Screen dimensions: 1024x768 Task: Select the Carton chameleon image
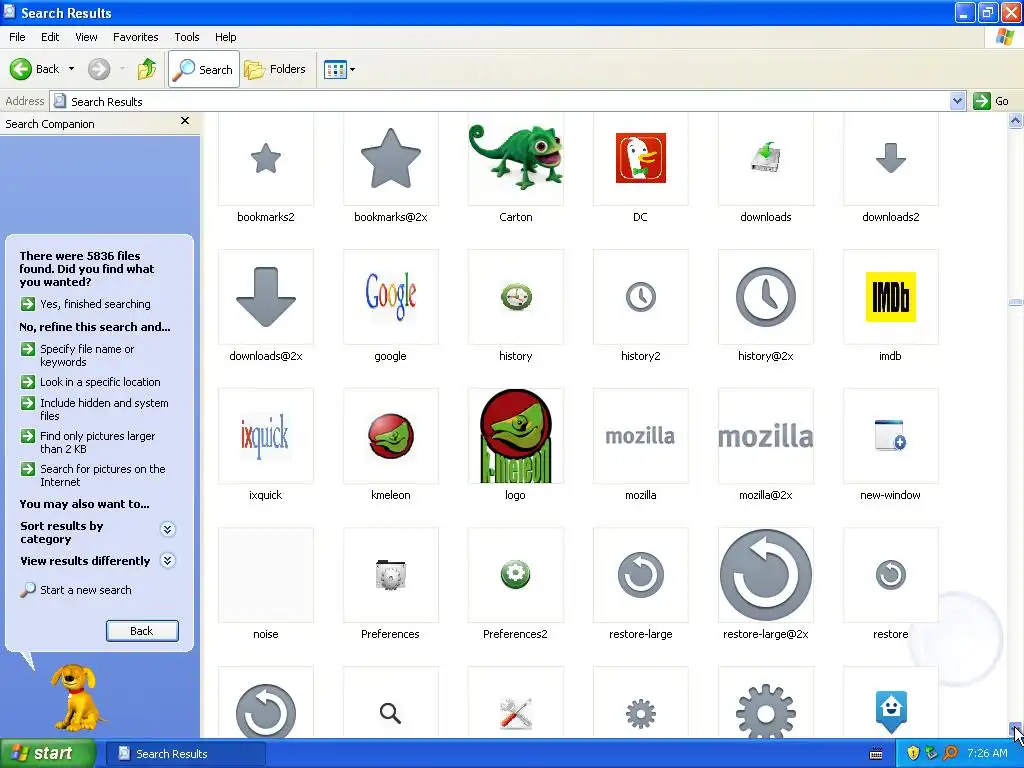(516, 159)
